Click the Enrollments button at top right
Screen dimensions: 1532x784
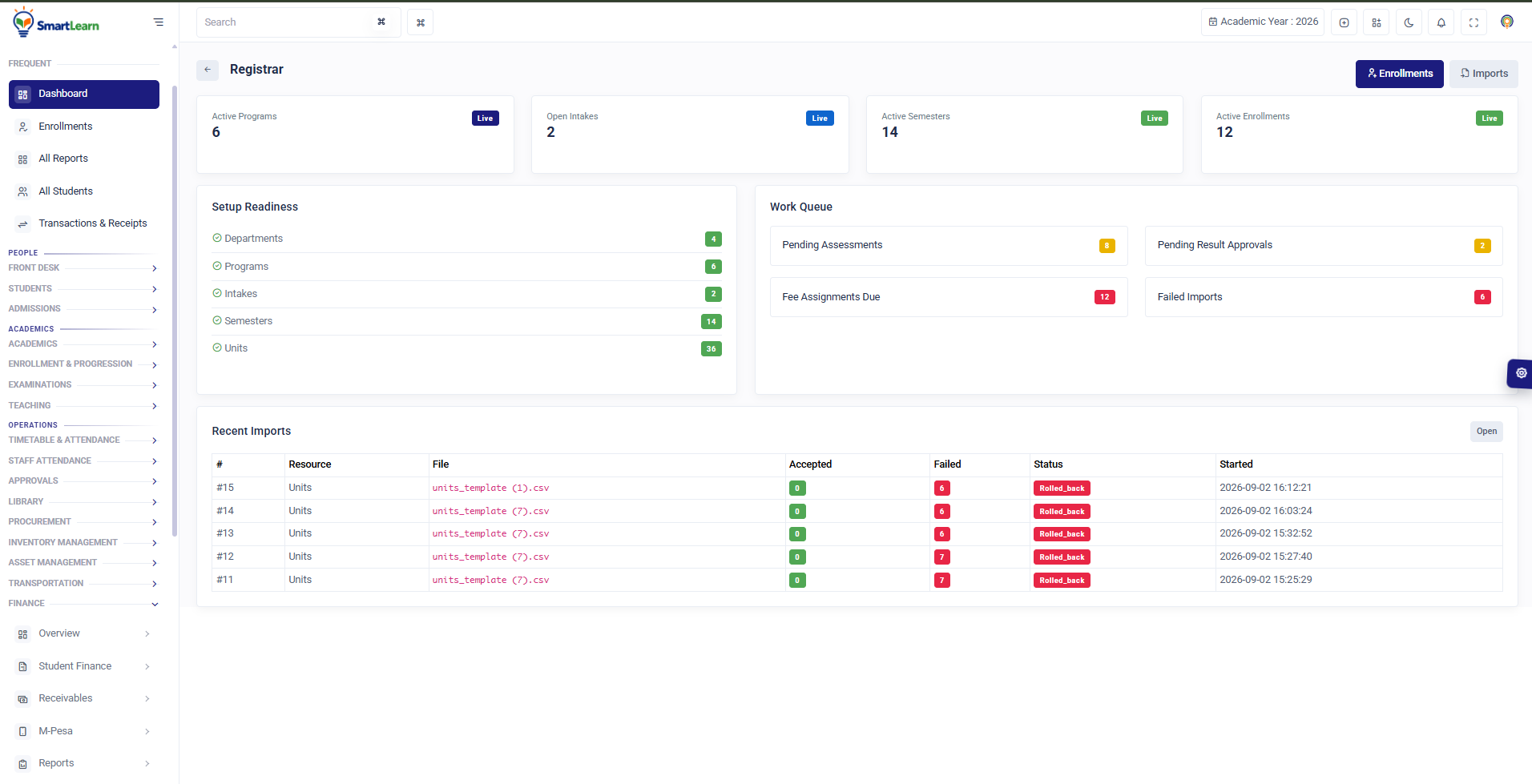point(1399,74)
